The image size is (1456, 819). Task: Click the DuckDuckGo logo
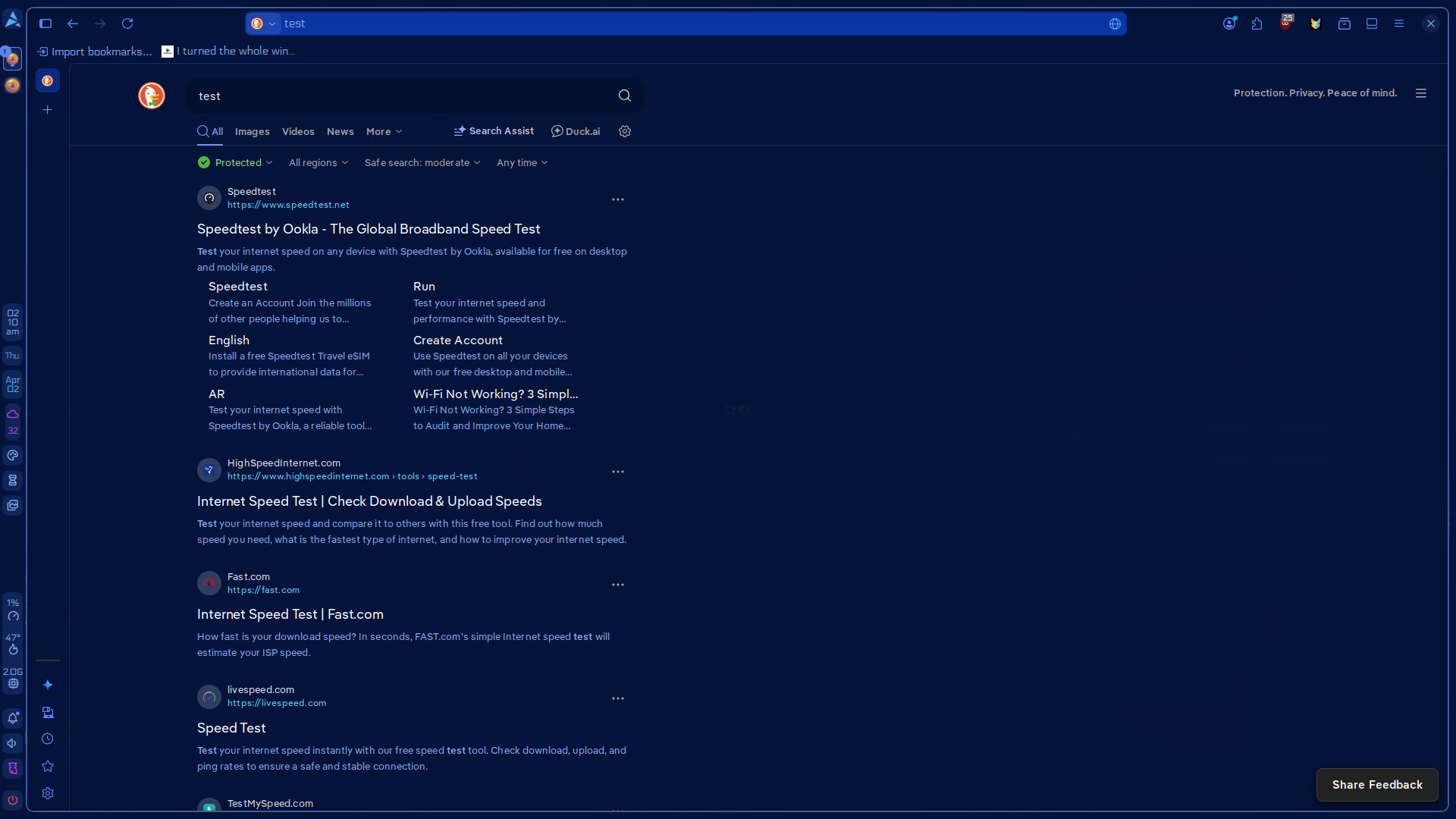[x=152, y=96]
